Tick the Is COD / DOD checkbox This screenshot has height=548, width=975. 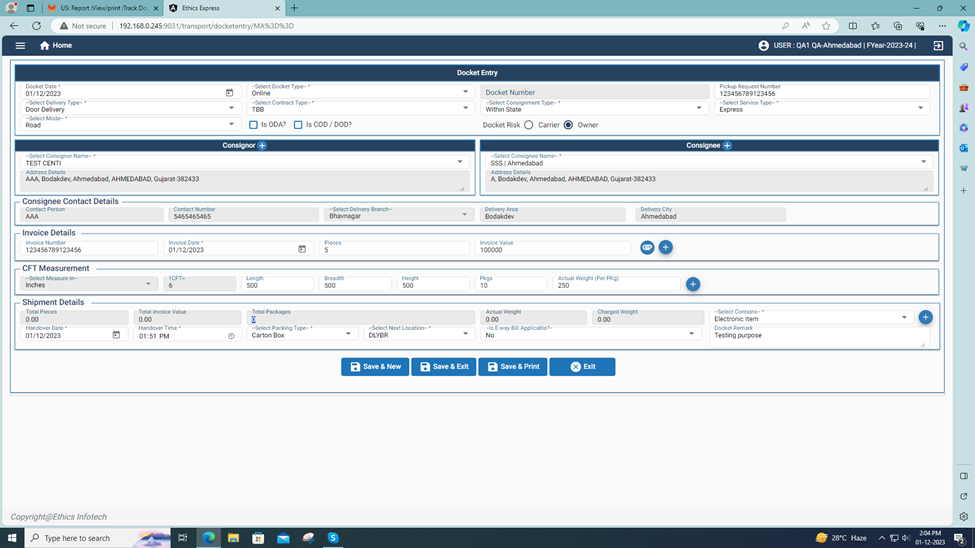(x=298, y=125)
